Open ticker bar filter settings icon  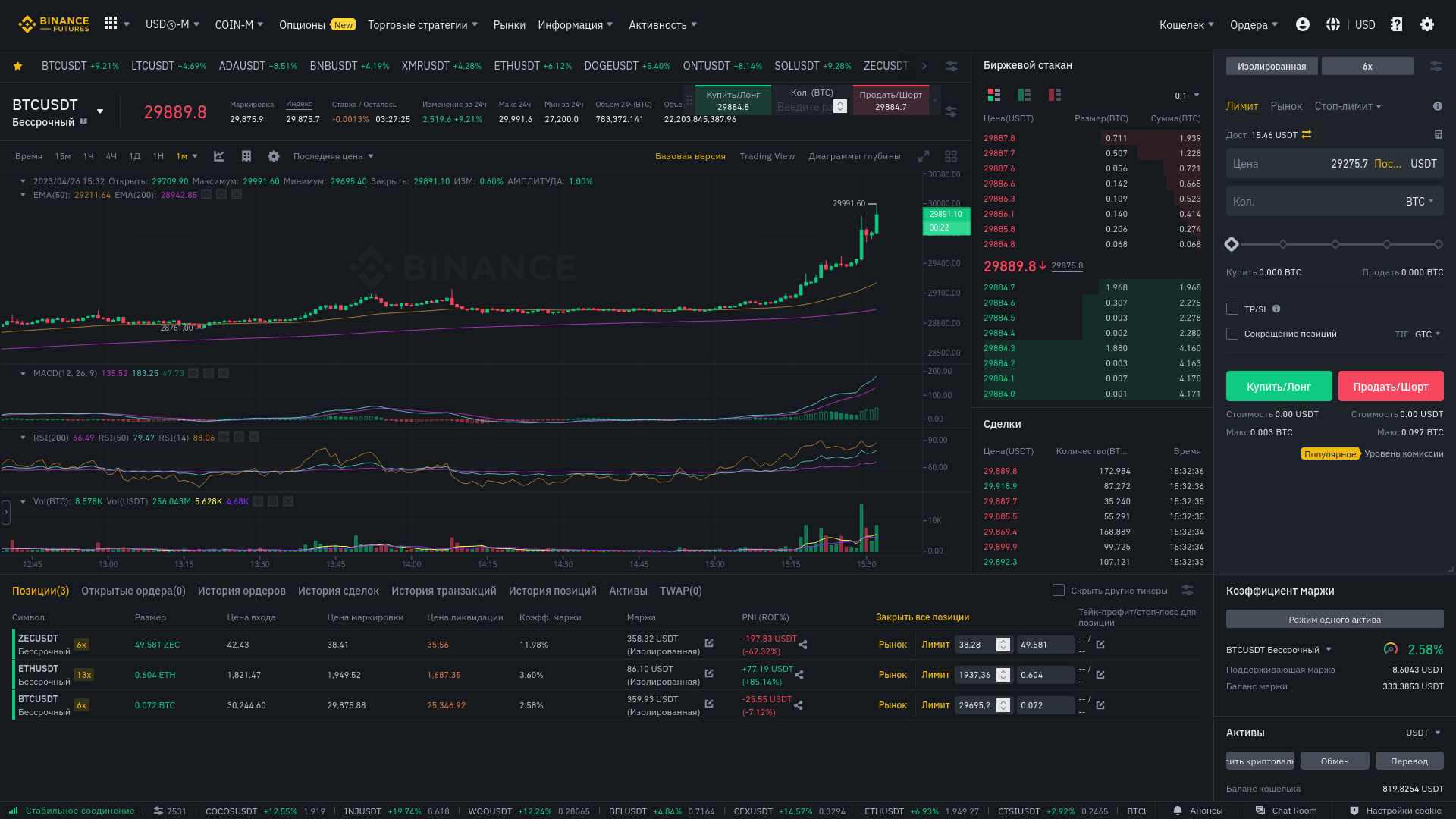[951, 66]
